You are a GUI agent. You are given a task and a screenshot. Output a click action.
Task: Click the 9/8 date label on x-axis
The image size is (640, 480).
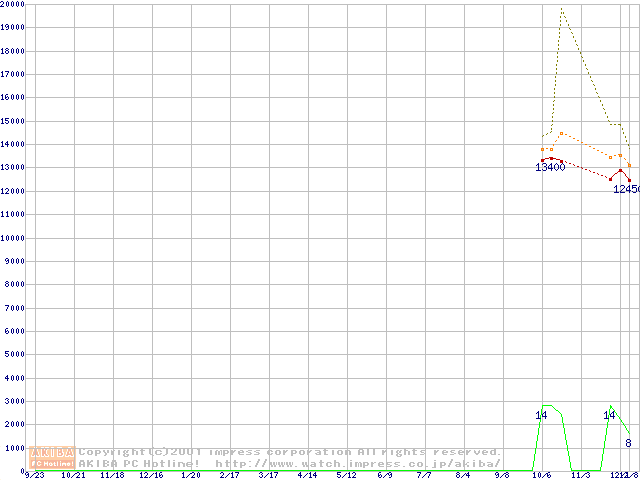[x=502, y=475]
